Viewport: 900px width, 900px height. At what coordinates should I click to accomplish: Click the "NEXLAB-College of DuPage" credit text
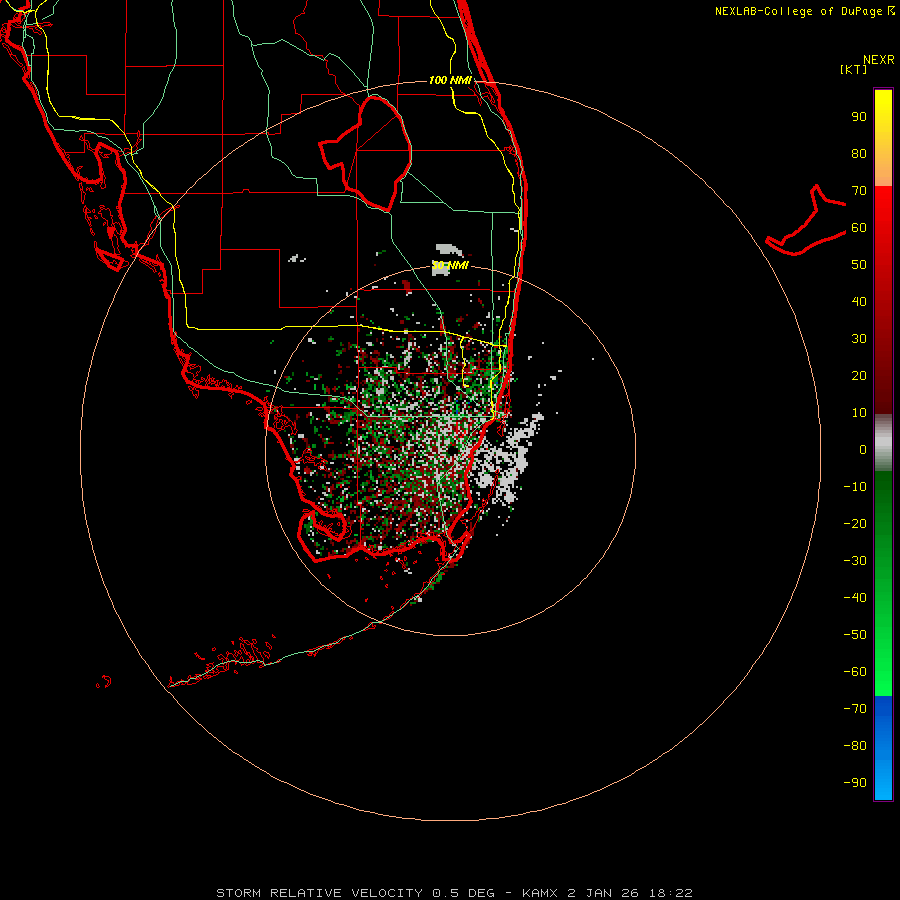[x=798, y=11]
